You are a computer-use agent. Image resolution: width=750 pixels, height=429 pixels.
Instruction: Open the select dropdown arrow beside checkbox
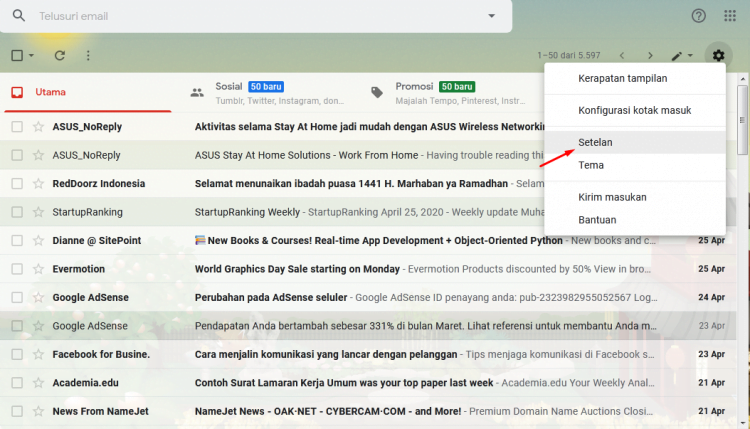(31, 55)
